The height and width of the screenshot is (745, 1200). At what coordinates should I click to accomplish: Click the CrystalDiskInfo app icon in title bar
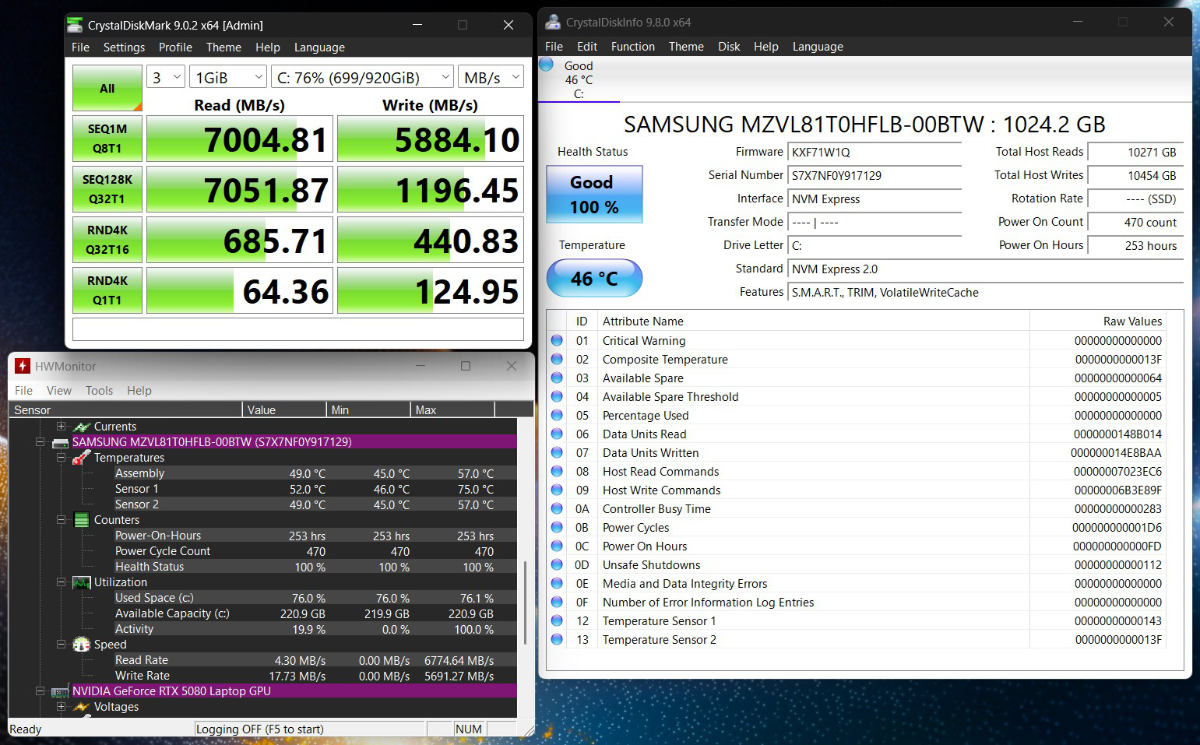point(553,22)
